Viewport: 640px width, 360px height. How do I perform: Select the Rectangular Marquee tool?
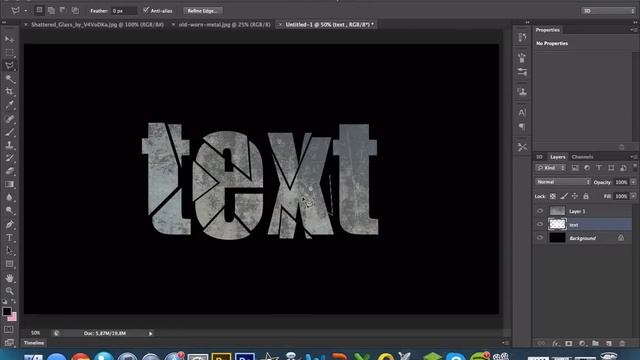click(x=9, y=52)
